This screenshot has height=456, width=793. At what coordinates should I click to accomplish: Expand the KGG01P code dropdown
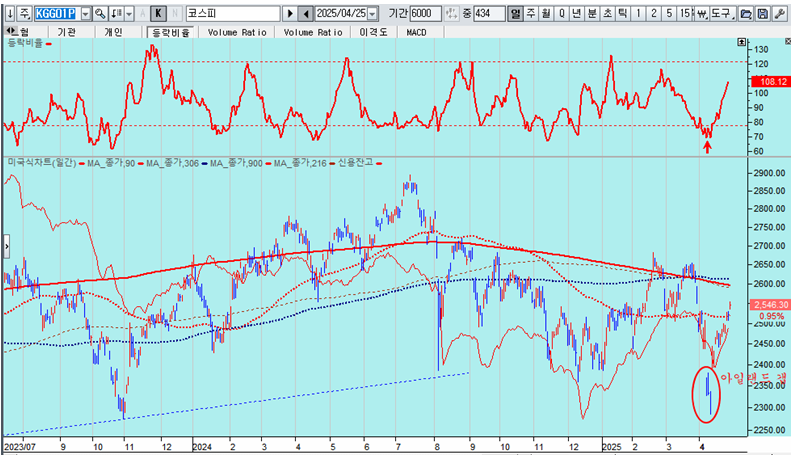point(84,14)
